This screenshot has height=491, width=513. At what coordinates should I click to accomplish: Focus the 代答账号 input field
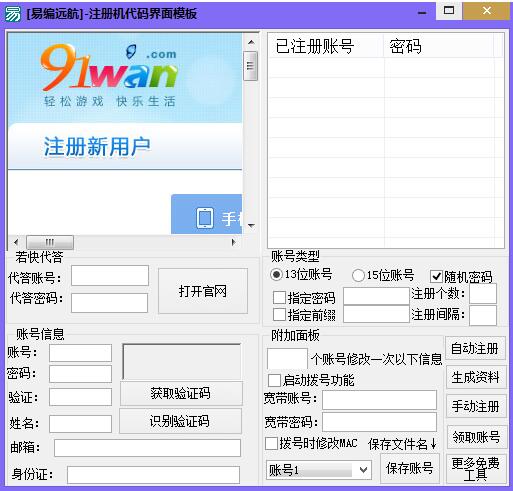tap(110, 275)
